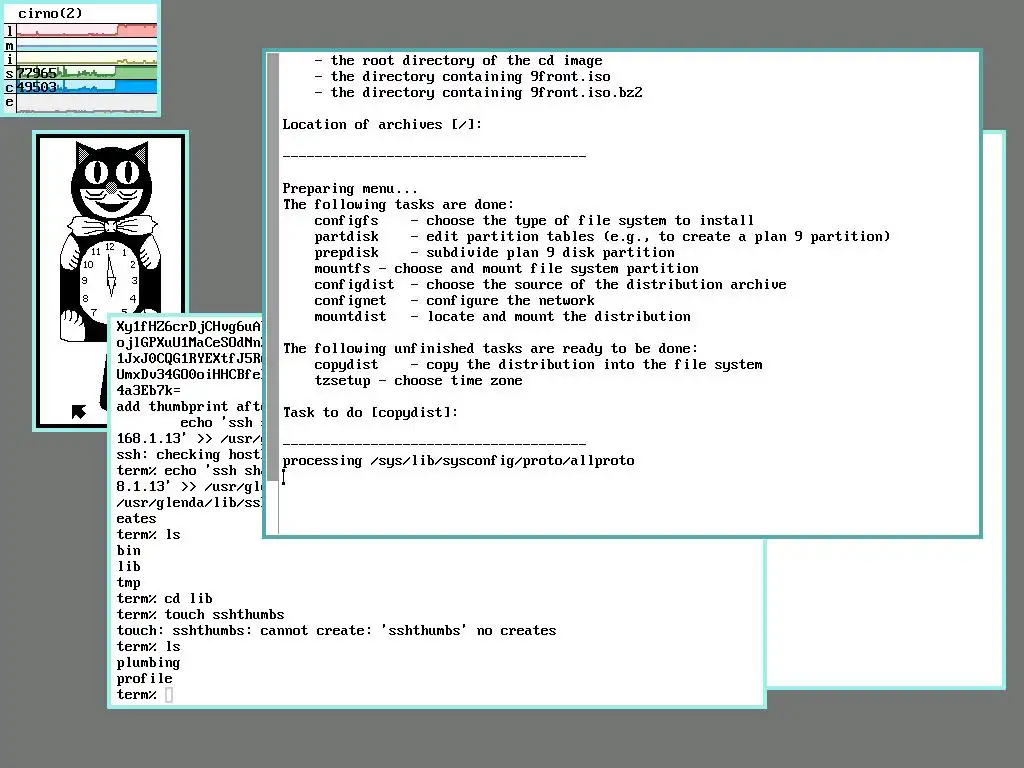The width and height of the screenshot is (1024, 768).
Task: Click the cat's head in the clock window
Action: click(x=112, y=181)
